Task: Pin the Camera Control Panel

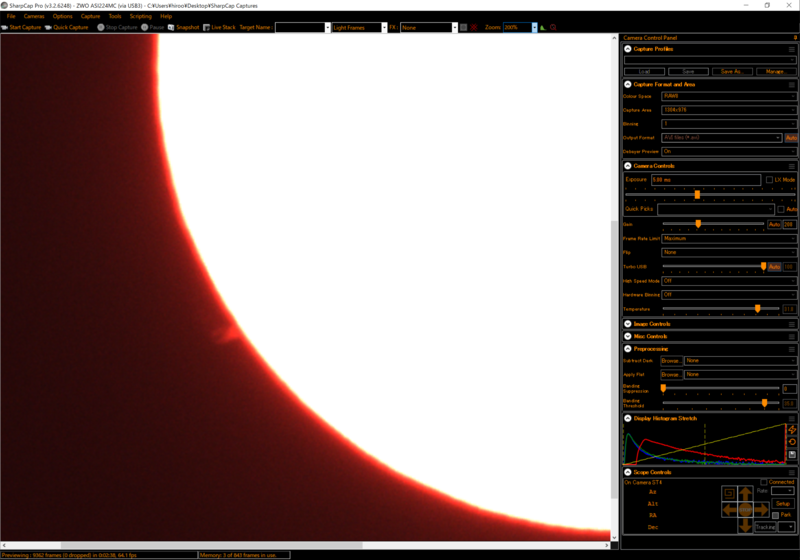Action: 795,38
